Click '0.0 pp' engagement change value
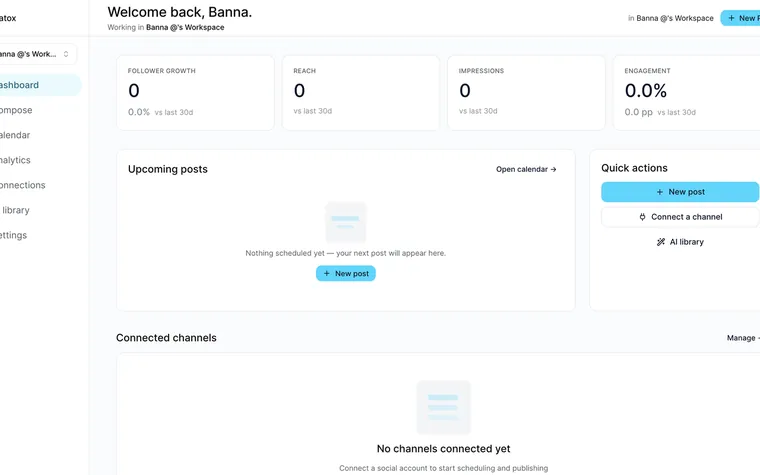The height and width of the screenshot is (475, 760). 638,112
